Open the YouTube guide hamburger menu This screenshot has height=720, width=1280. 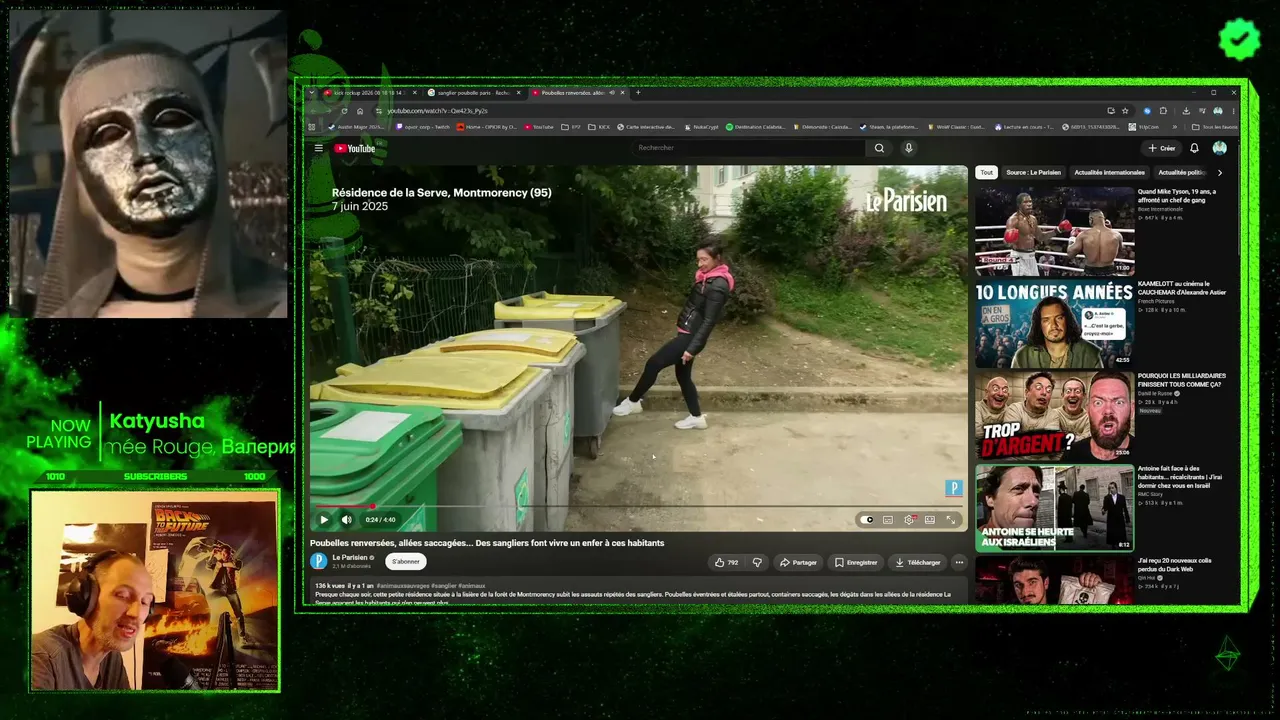coord(319,148)
